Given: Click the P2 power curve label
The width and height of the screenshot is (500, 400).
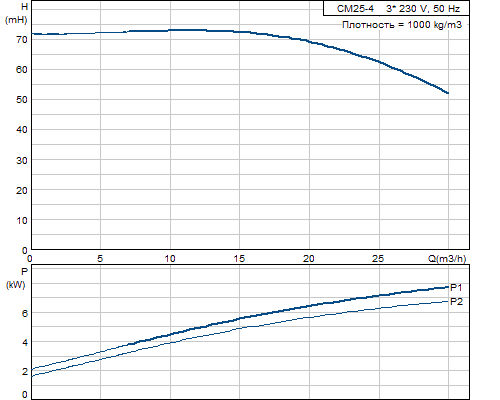Looking at the screenshot, I should click(x=456, y=302).
